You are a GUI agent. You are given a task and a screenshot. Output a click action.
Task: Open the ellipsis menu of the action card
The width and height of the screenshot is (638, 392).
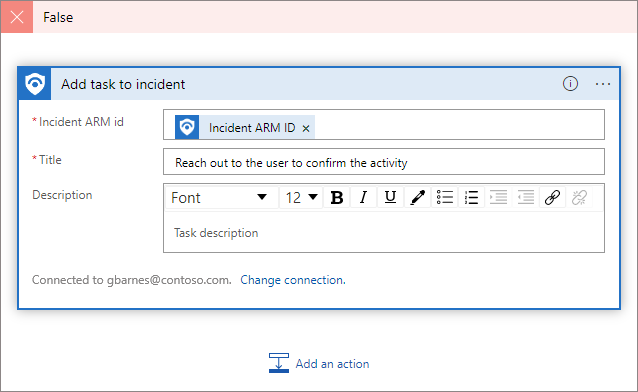tap(603, 84)
